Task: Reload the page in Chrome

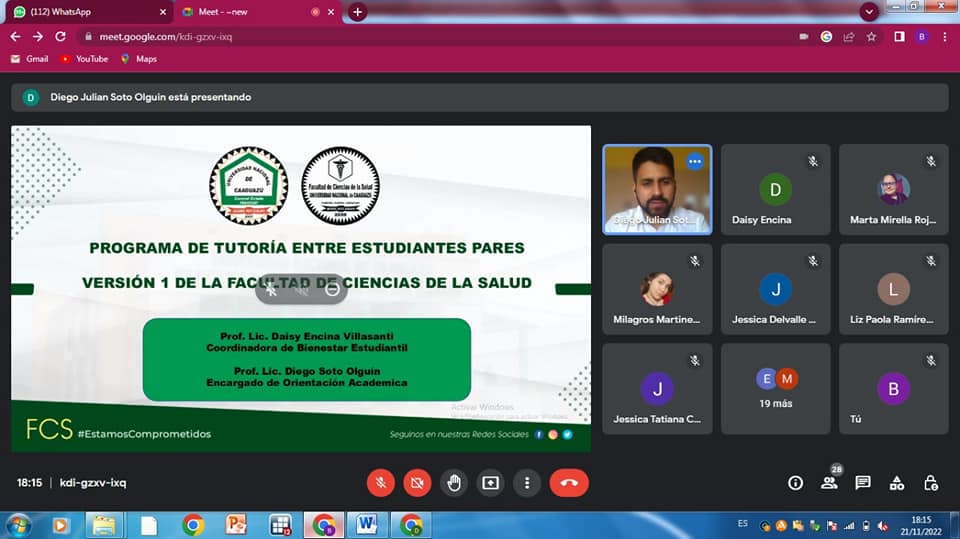Action: (x=60, y=36)
